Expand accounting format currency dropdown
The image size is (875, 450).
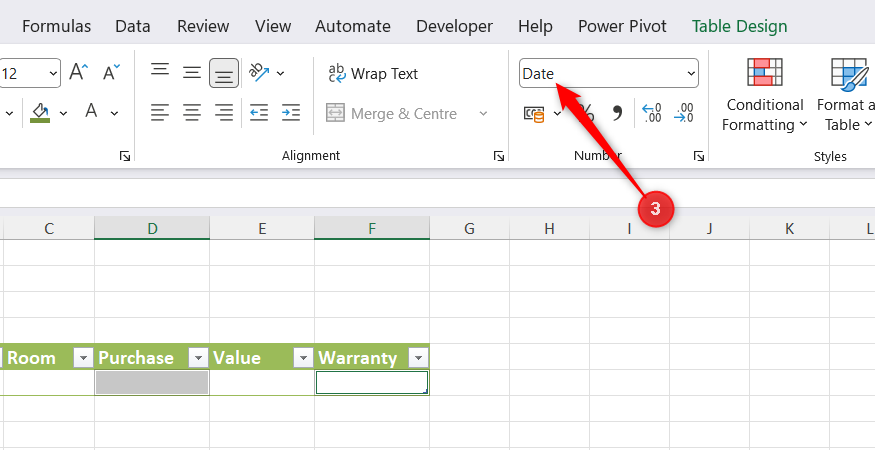point(557,114)
